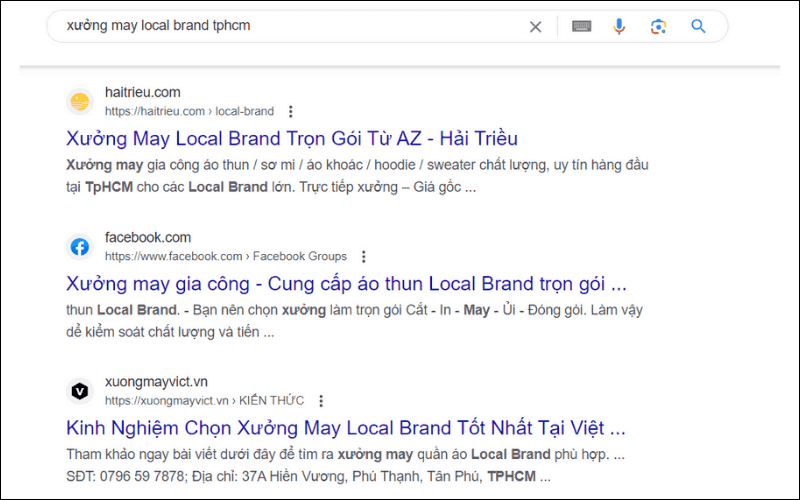The width and height of the screenshot is (800, 500).
Task: Open the on-screen keyboard input tool
Action: 582,26
